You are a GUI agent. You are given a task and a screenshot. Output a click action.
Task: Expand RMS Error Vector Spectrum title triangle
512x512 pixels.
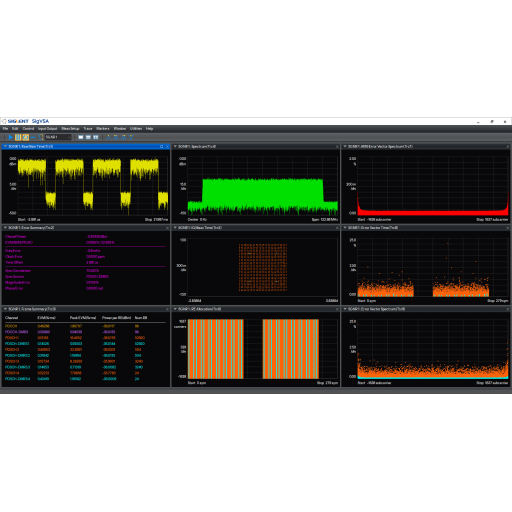345,147
